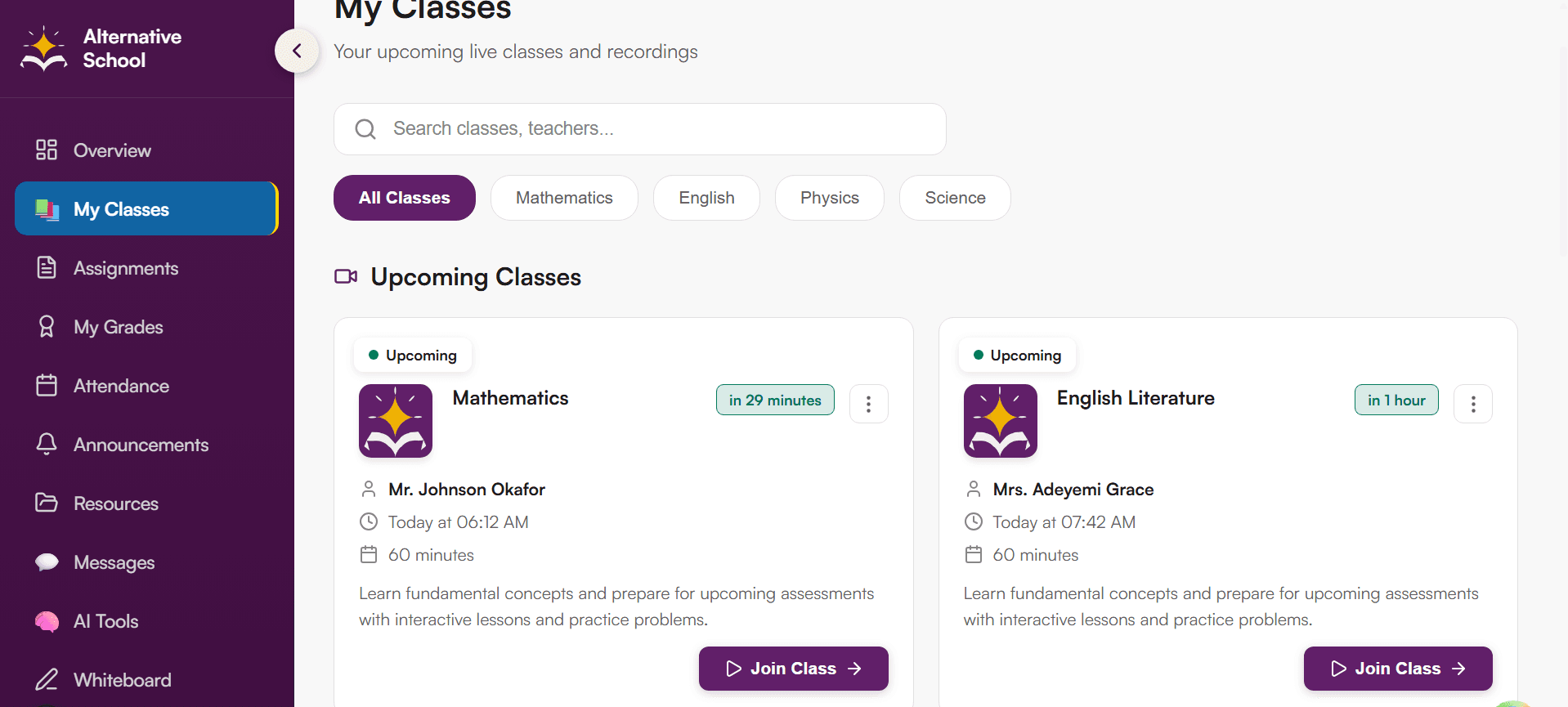Open the Attendance calendar icon

[x=47, y=385]
